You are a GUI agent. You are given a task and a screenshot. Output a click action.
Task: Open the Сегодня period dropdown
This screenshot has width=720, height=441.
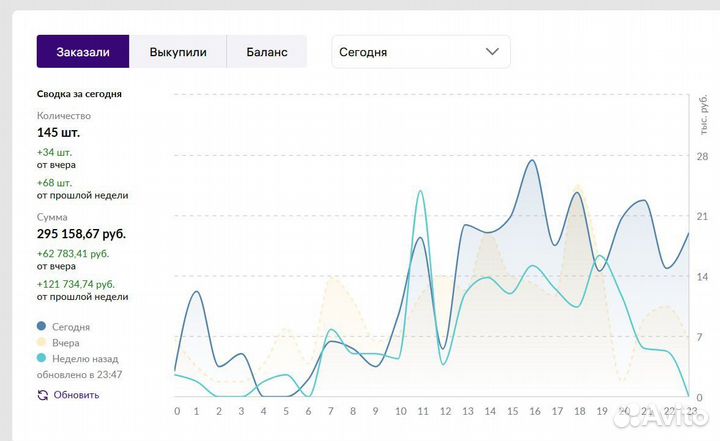coord(420,52)
